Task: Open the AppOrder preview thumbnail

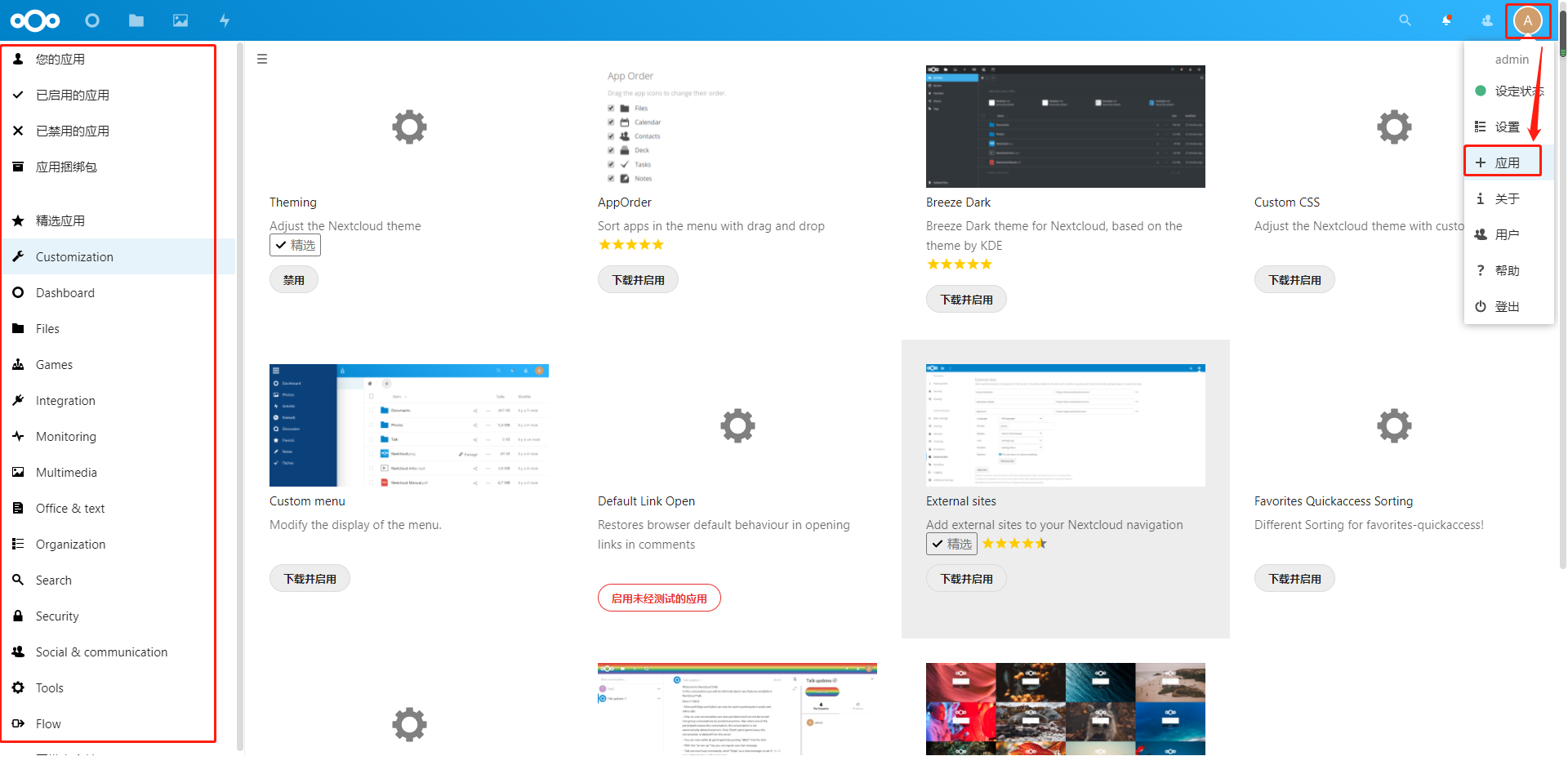Action: (737, 127)
